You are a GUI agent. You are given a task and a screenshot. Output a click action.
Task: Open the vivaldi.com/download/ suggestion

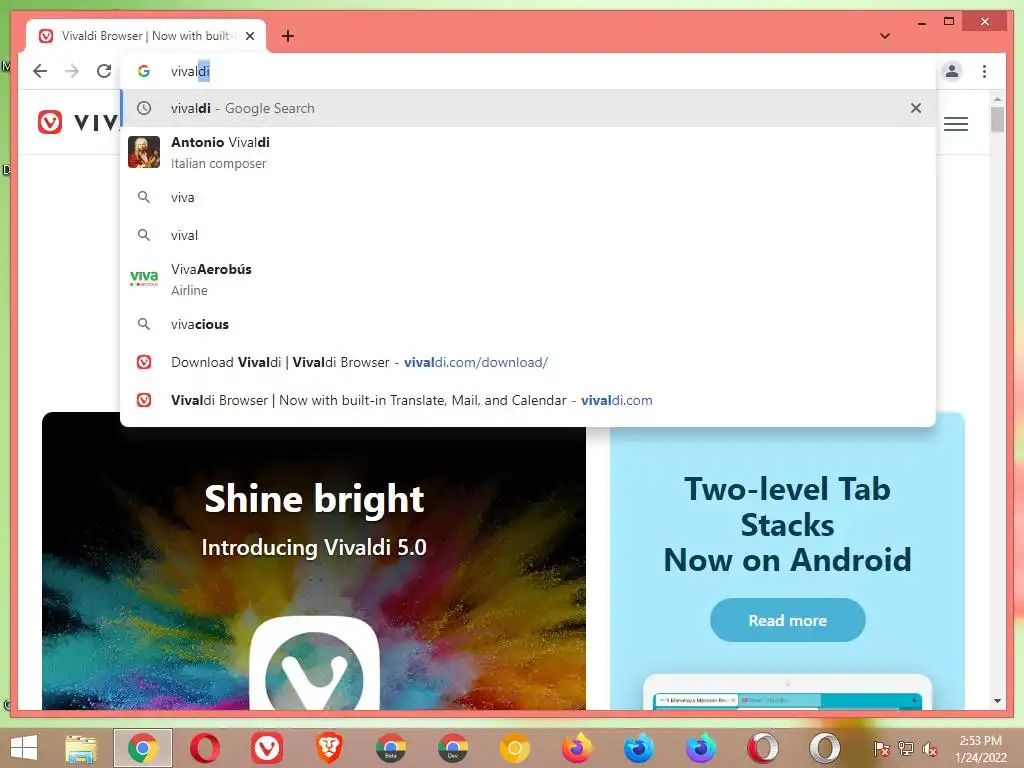click(528, 362)
